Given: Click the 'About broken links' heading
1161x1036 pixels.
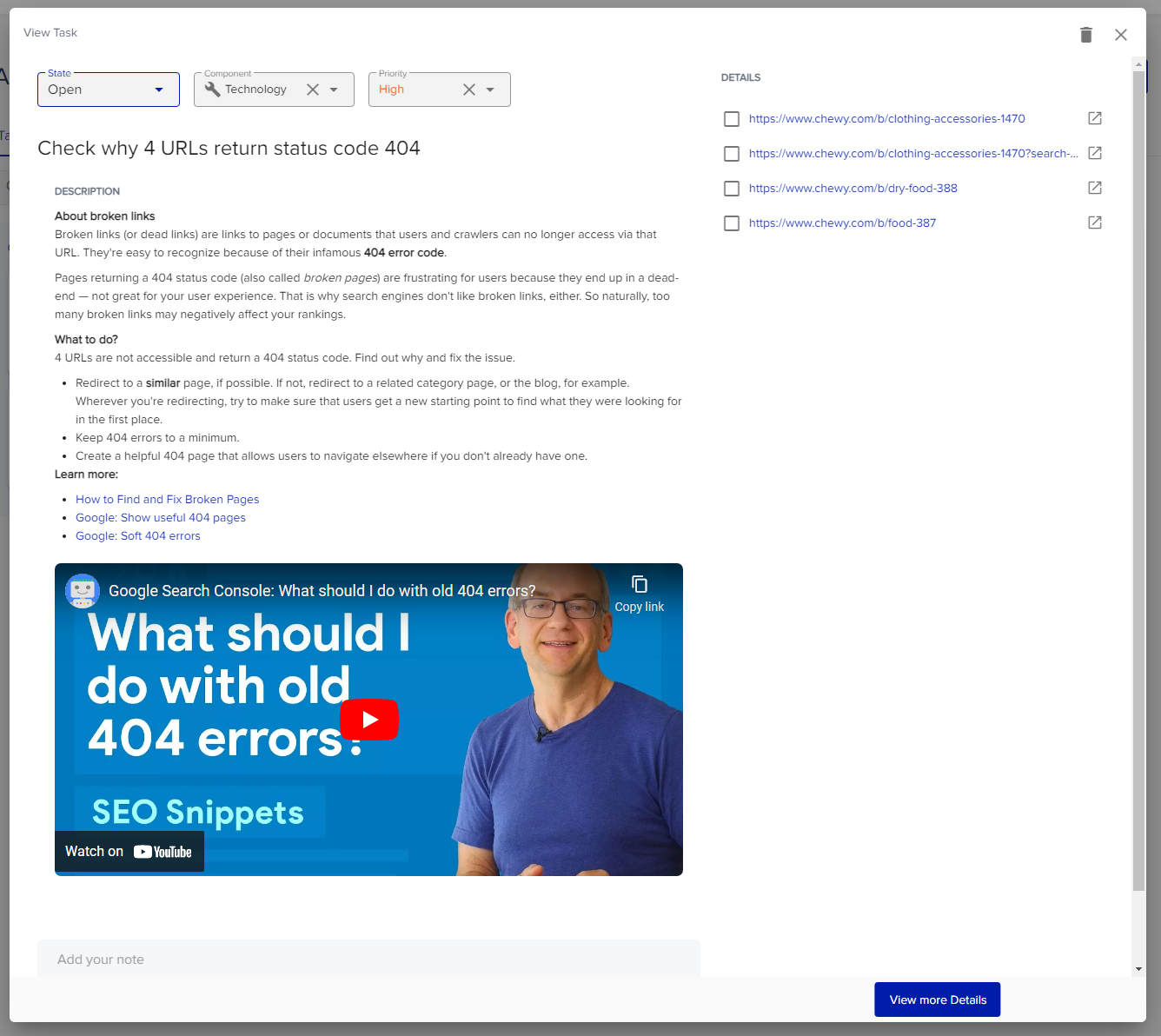Looking at the screenshot, I should 105,216.
